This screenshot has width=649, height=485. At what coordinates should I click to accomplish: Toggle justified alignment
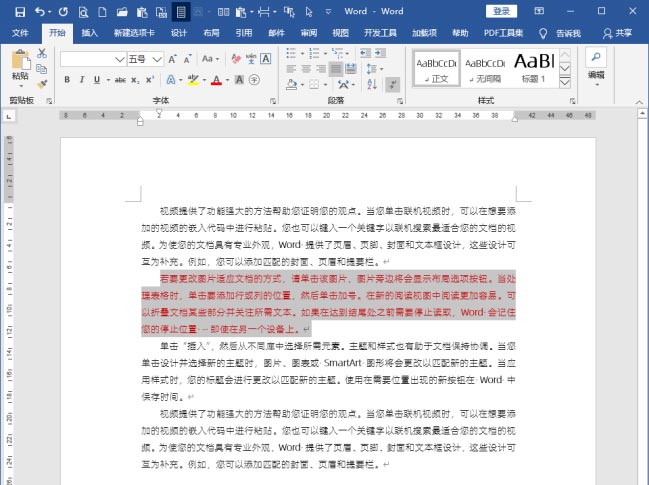tap(336, 69)
